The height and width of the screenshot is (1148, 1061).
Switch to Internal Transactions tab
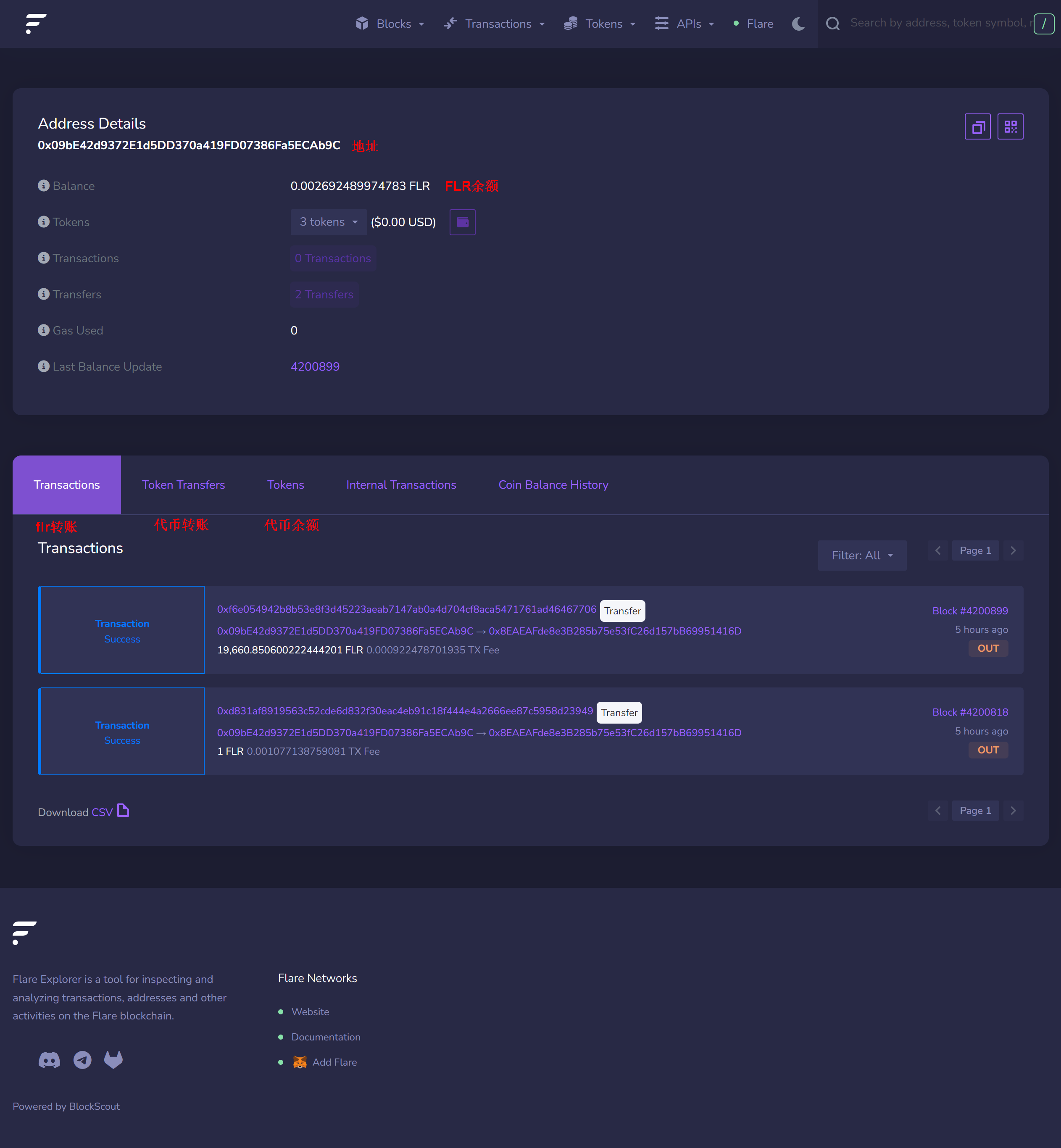pyautogui.click(x=401, y=485)
